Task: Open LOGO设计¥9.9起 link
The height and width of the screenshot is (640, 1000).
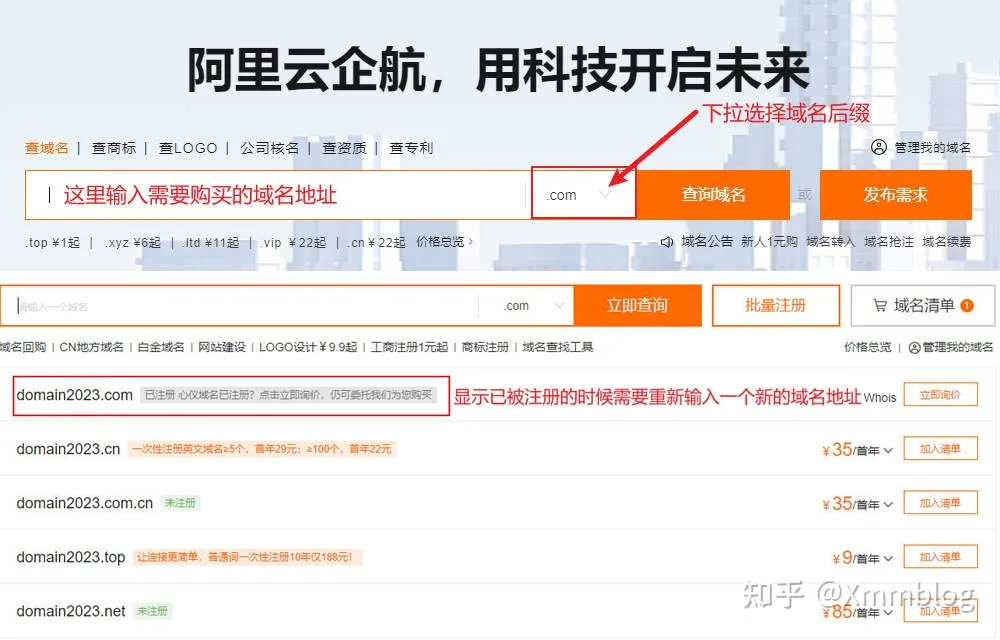Action: click(308, 347)
